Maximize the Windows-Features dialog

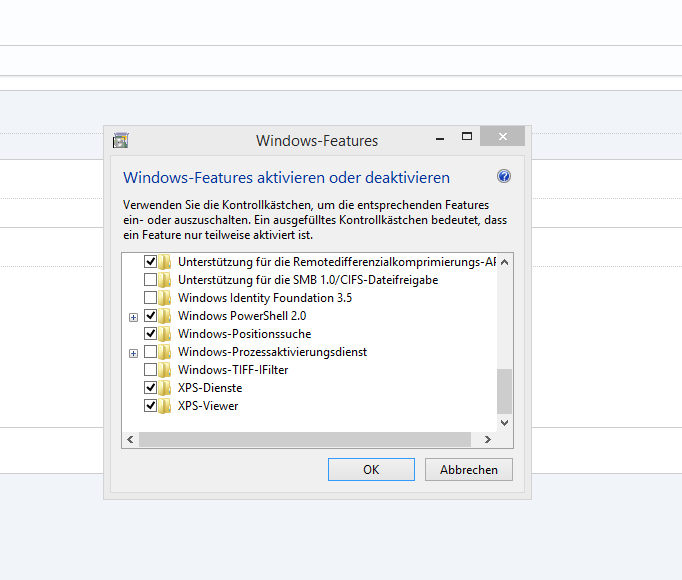pyautogui.click(x=467, y=137)
